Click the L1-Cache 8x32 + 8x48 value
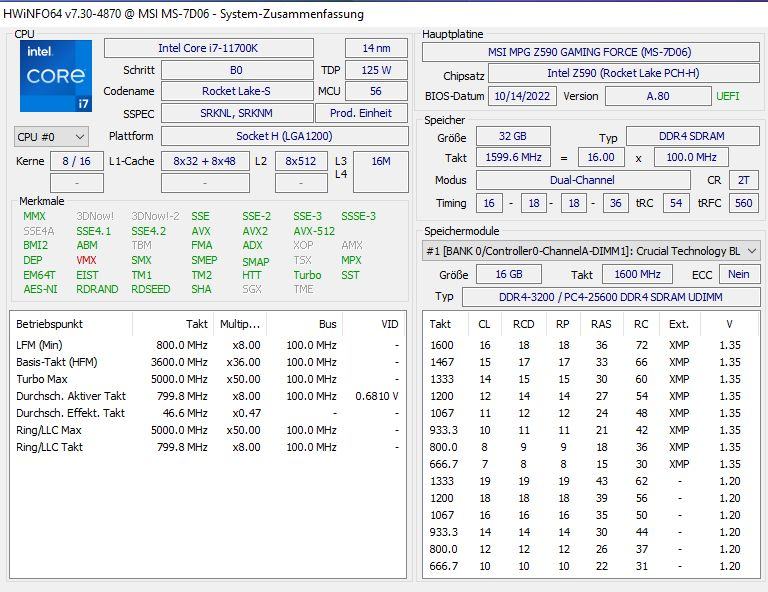Viewport: 768px width, 592px height. click(205, 161)
